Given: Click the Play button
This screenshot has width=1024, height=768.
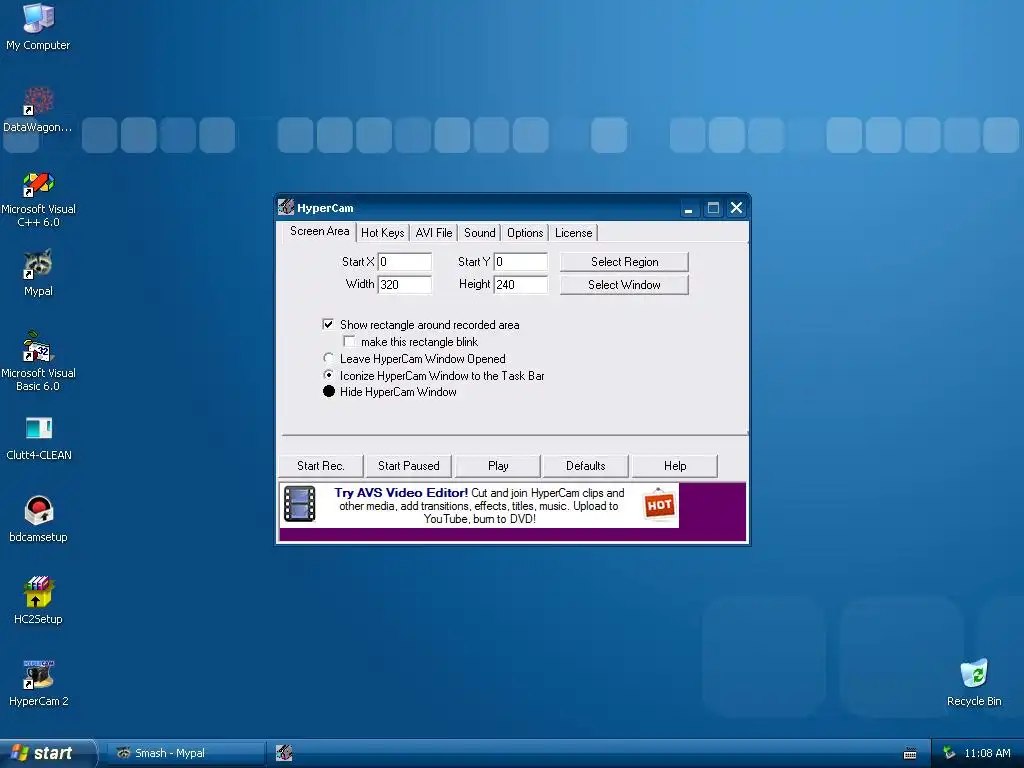Looking at the screenshot, I should point(498,466).
